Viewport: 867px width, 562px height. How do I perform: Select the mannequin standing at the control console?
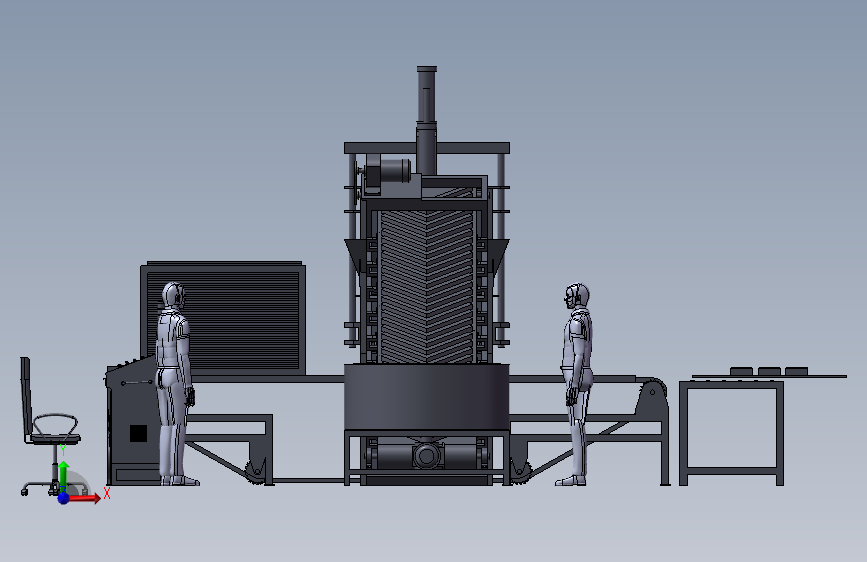click(x=176, y=384)
